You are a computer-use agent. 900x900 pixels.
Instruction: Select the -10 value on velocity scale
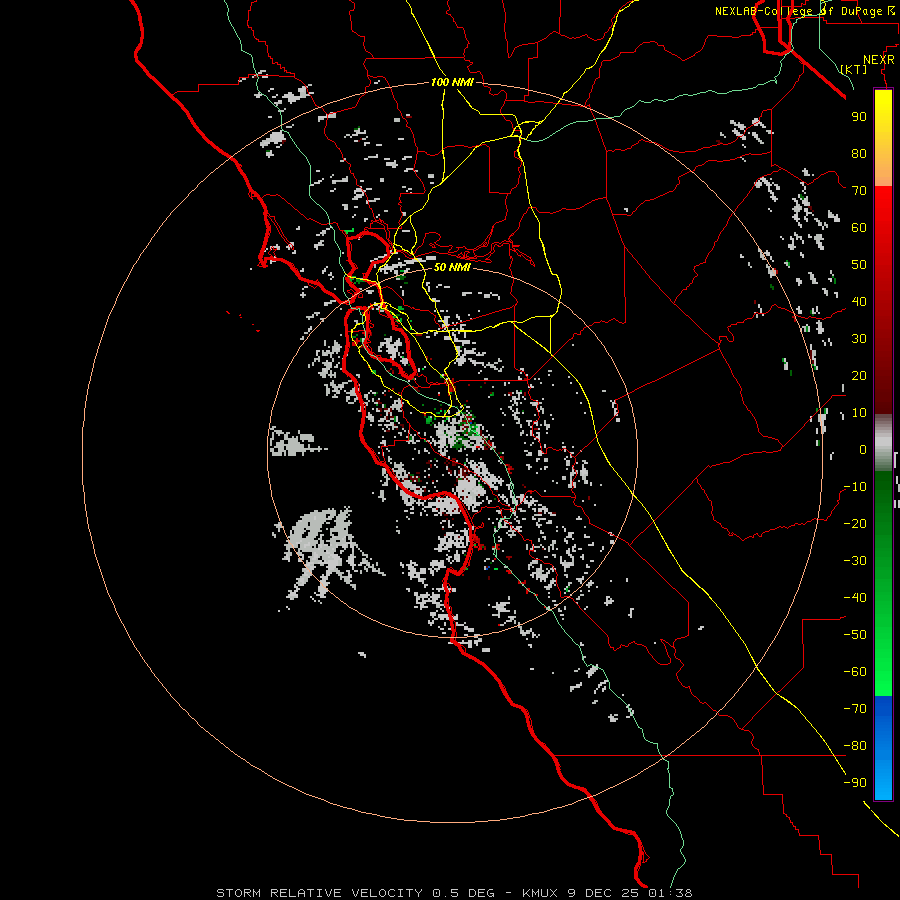855,487
